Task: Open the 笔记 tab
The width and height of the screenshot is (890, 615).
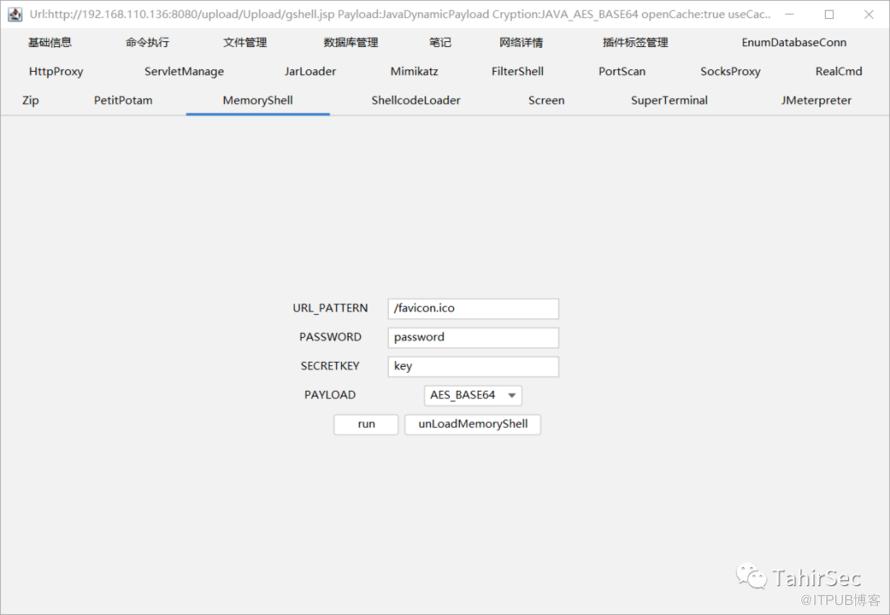Action: click(440, 43)
